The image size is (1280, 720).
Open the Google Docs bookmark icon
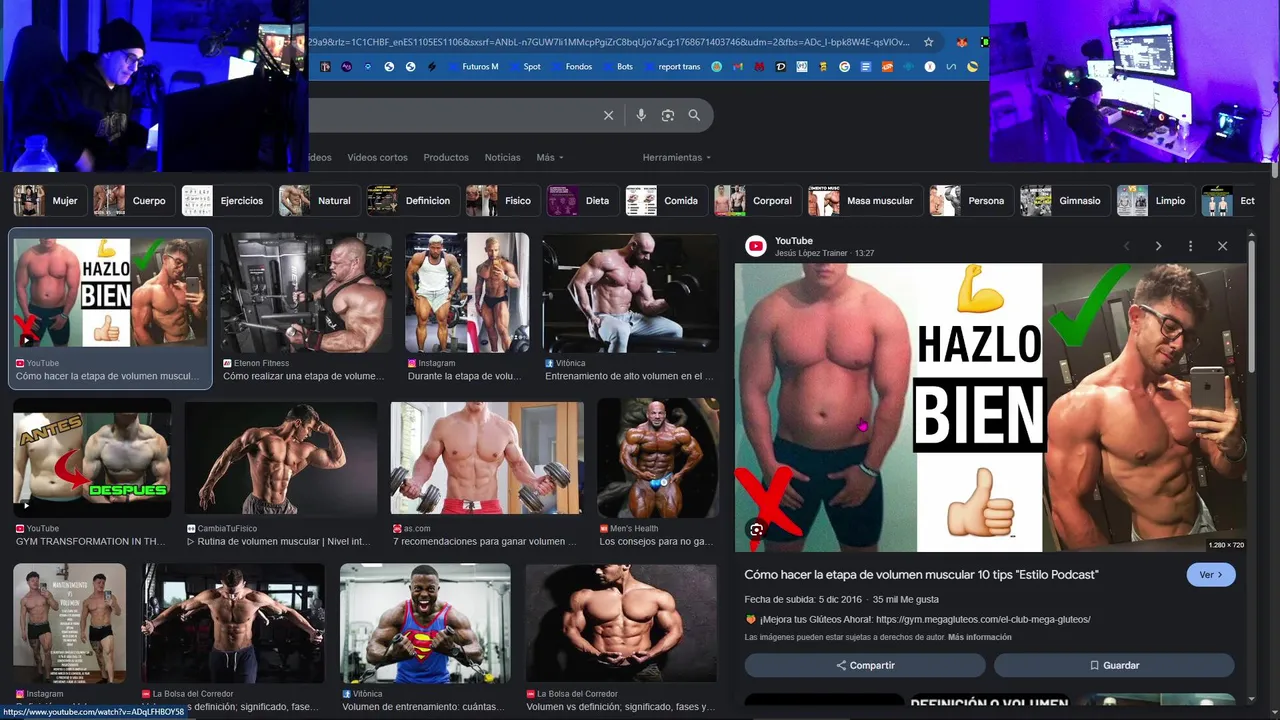point(866,67)
